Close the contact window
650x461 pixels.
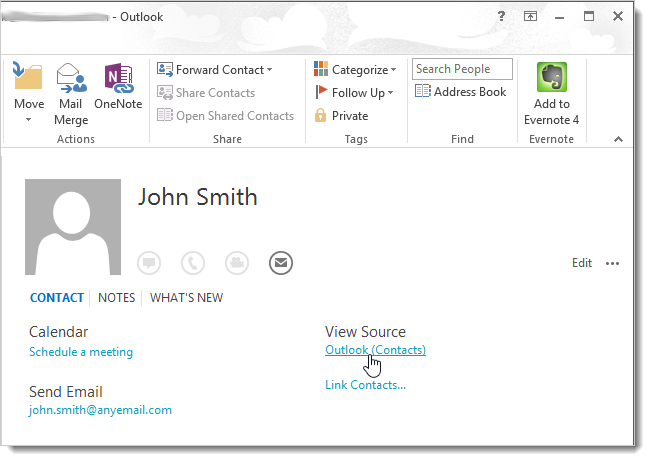[618, 16]
